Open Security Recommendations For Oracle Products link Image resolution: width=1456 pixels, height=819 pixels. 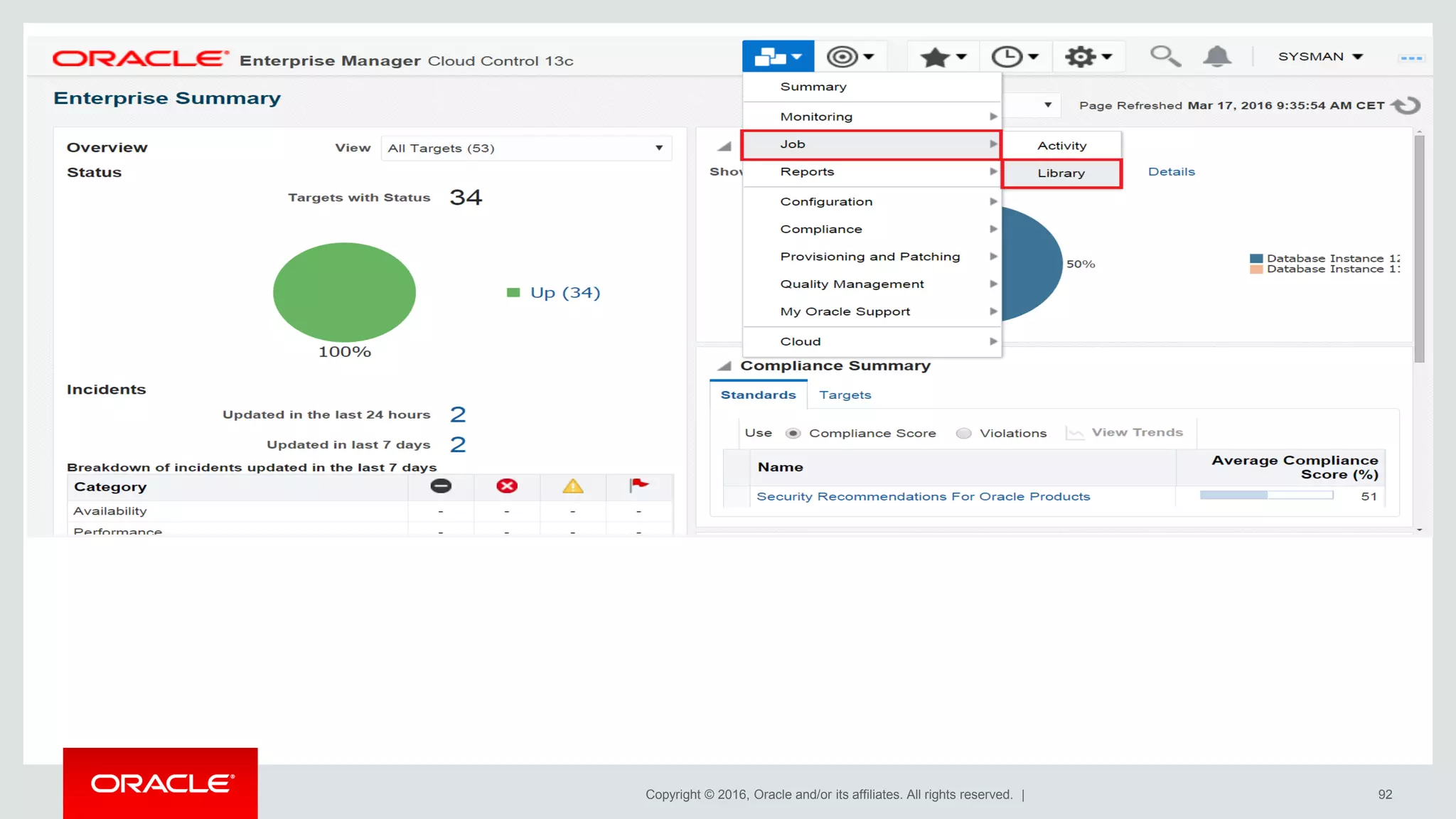coord(923,496)
